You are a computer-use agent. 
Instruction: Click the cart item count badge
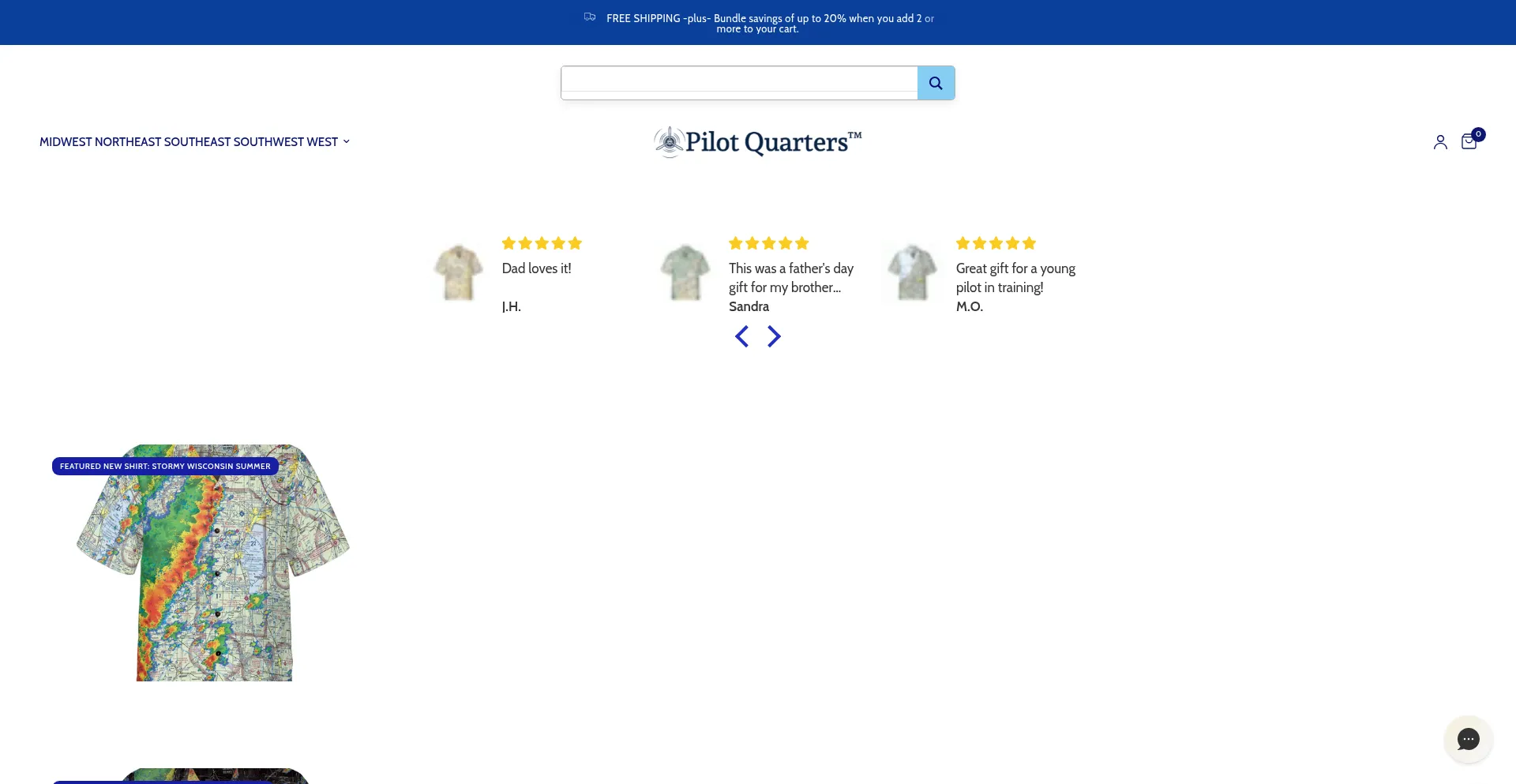click(1478, 134)
